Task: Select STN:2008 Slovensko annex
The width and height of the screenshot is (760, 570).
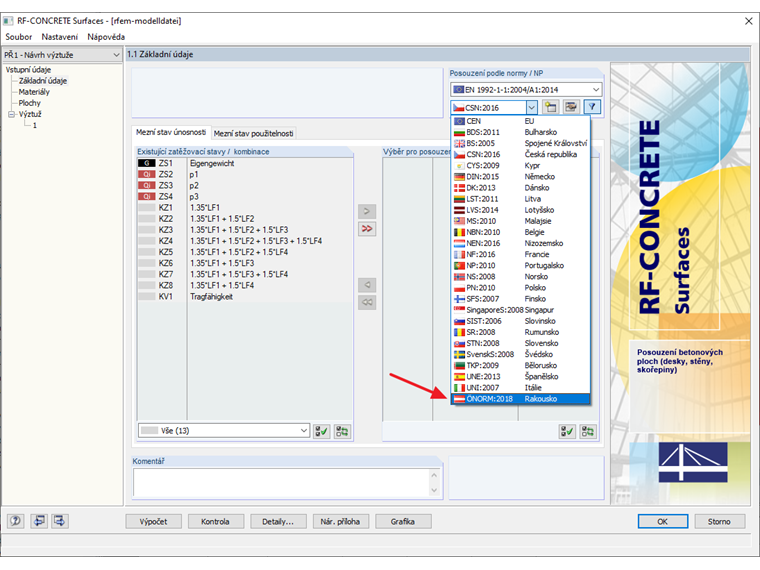Action: coord(521,343)
